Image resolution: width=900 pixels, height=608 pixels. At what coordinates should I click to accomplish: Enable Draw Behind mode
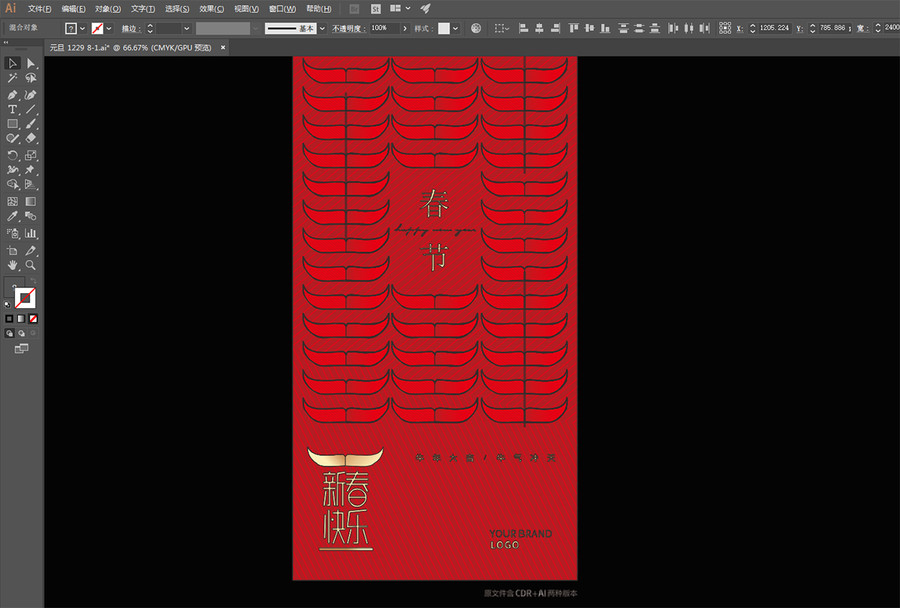[x=21, y=333]
